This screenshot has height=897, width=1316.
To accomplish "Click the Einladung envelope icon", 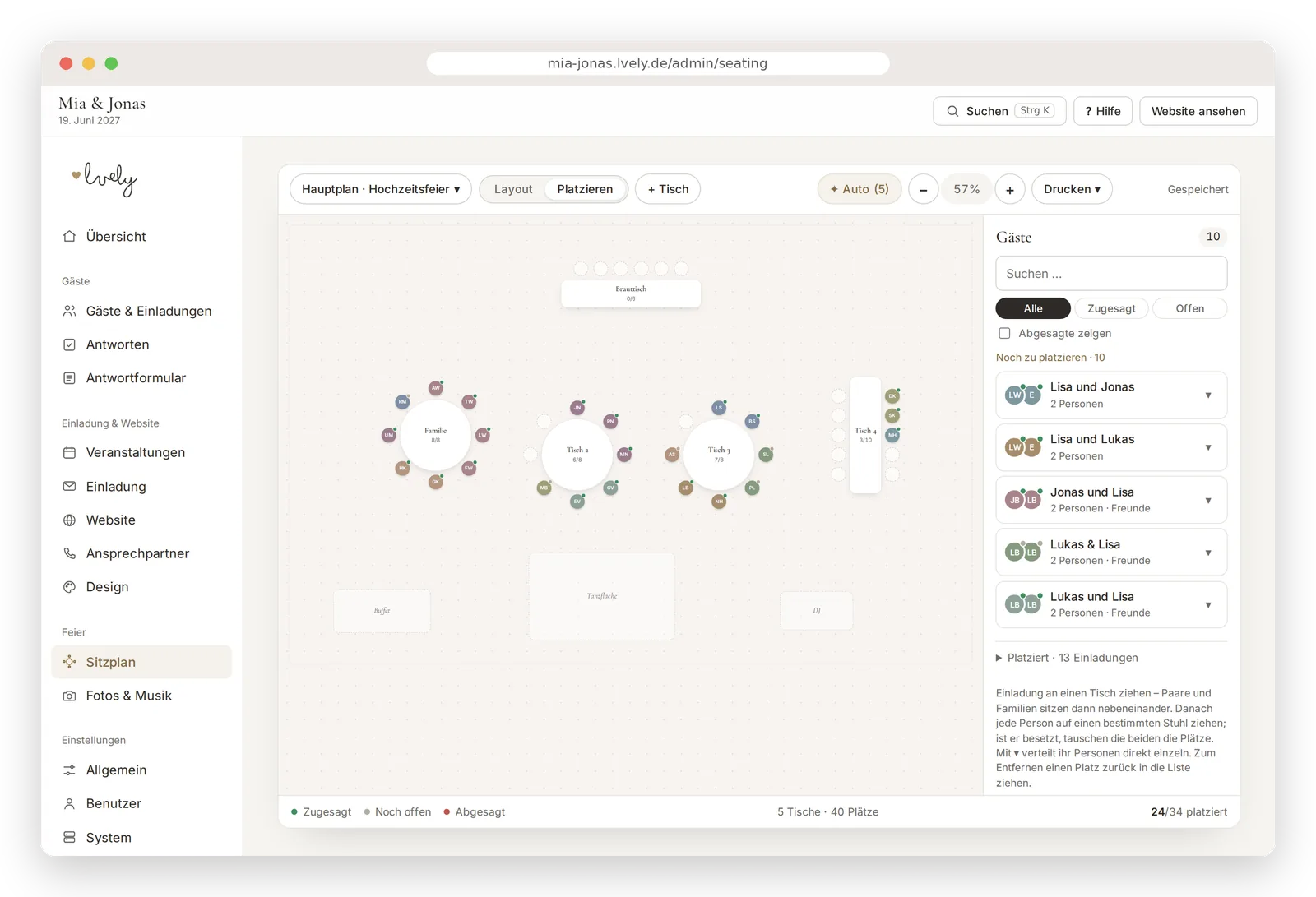I will tap(70, 486).
